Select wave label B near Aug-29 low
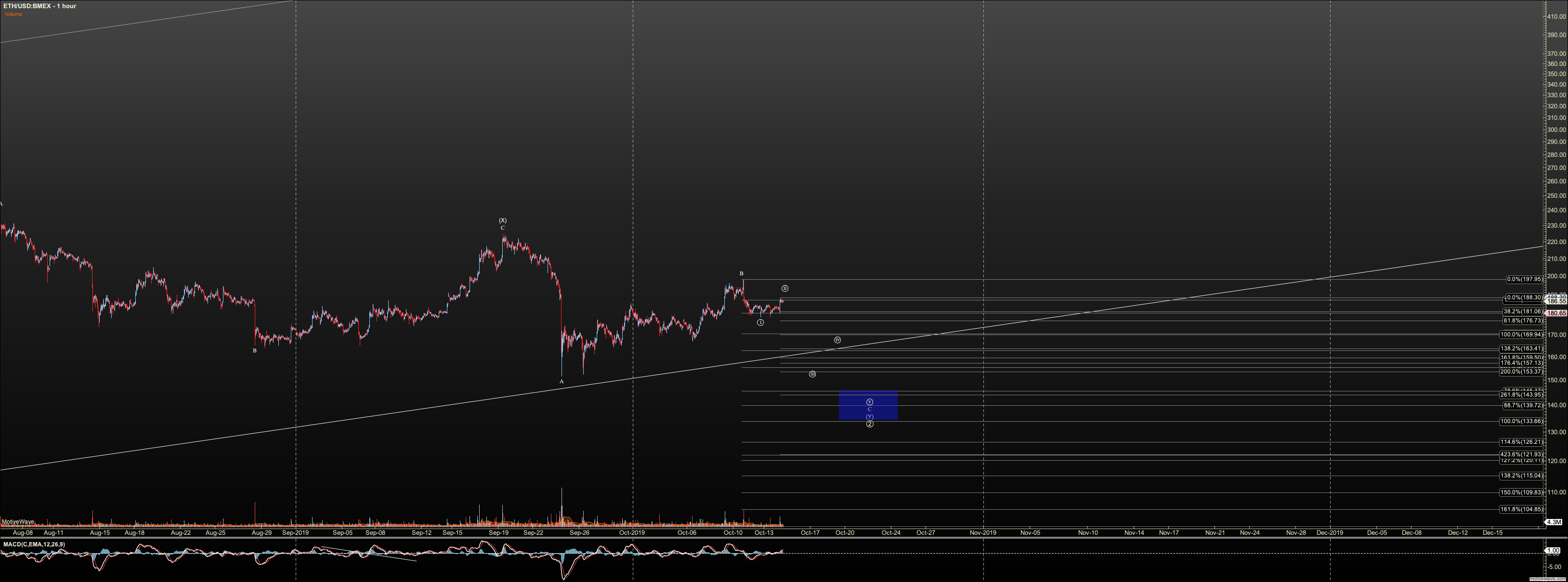The image size is (1568, 582). 255,350
